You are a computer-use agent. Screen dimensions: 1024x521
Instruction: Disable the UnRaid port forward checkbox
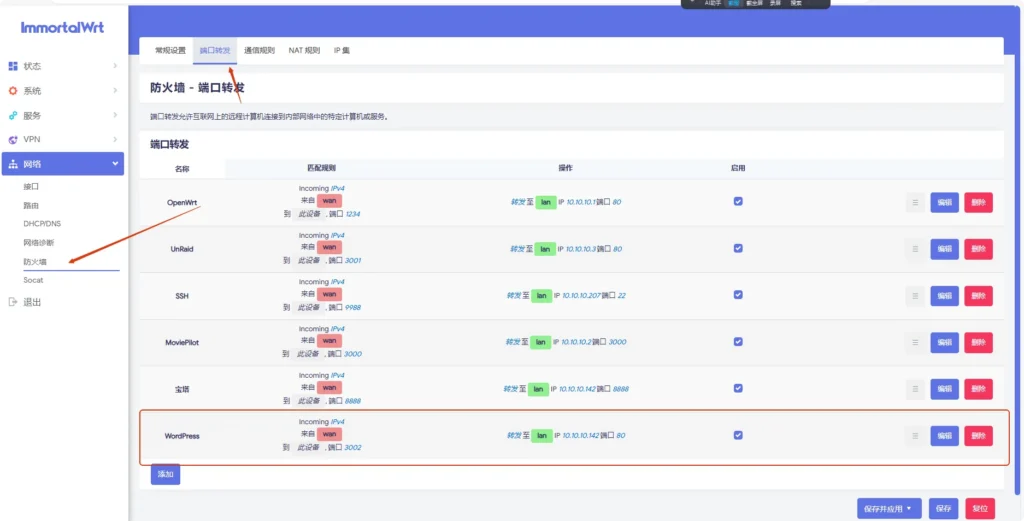738,248
